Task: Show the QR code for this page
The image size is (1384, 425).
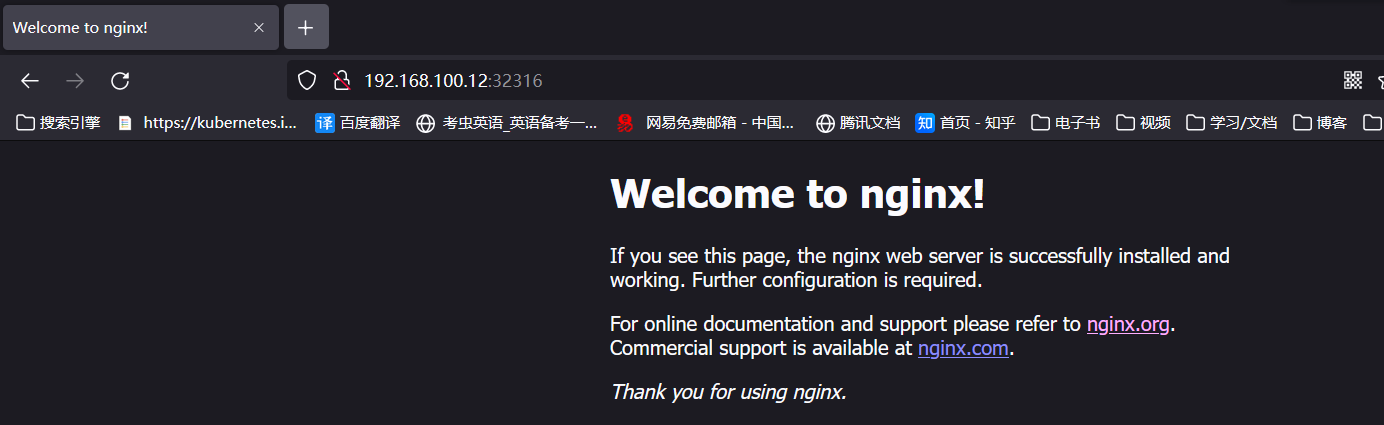Action: pos(1353,81)
